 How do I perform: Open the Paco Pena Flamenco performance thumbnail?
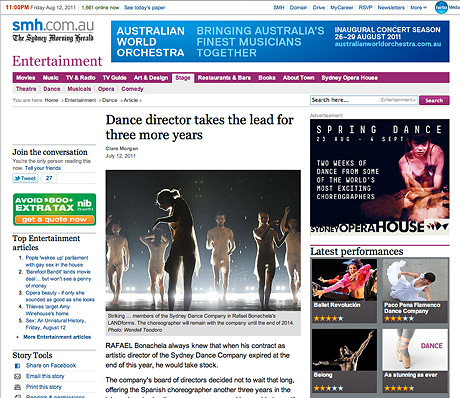coord(415,279)
